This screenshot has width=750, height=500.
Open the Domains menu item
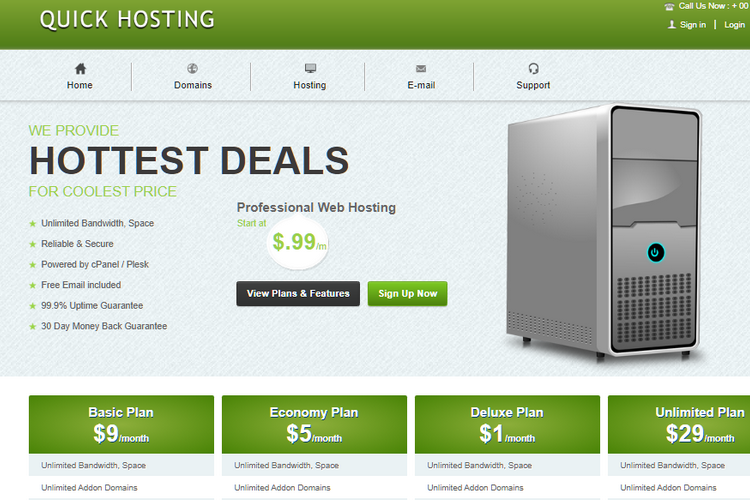coord(193,85)
